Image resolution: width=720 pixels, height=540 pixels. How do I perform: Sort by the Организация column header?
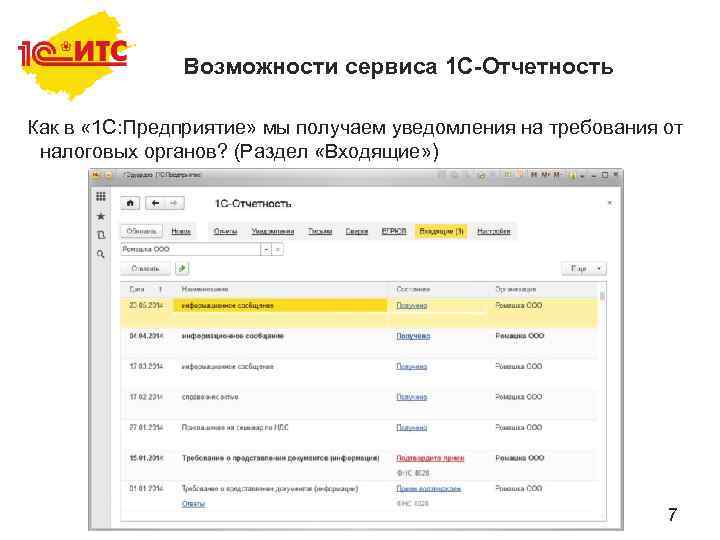[516, 289]
